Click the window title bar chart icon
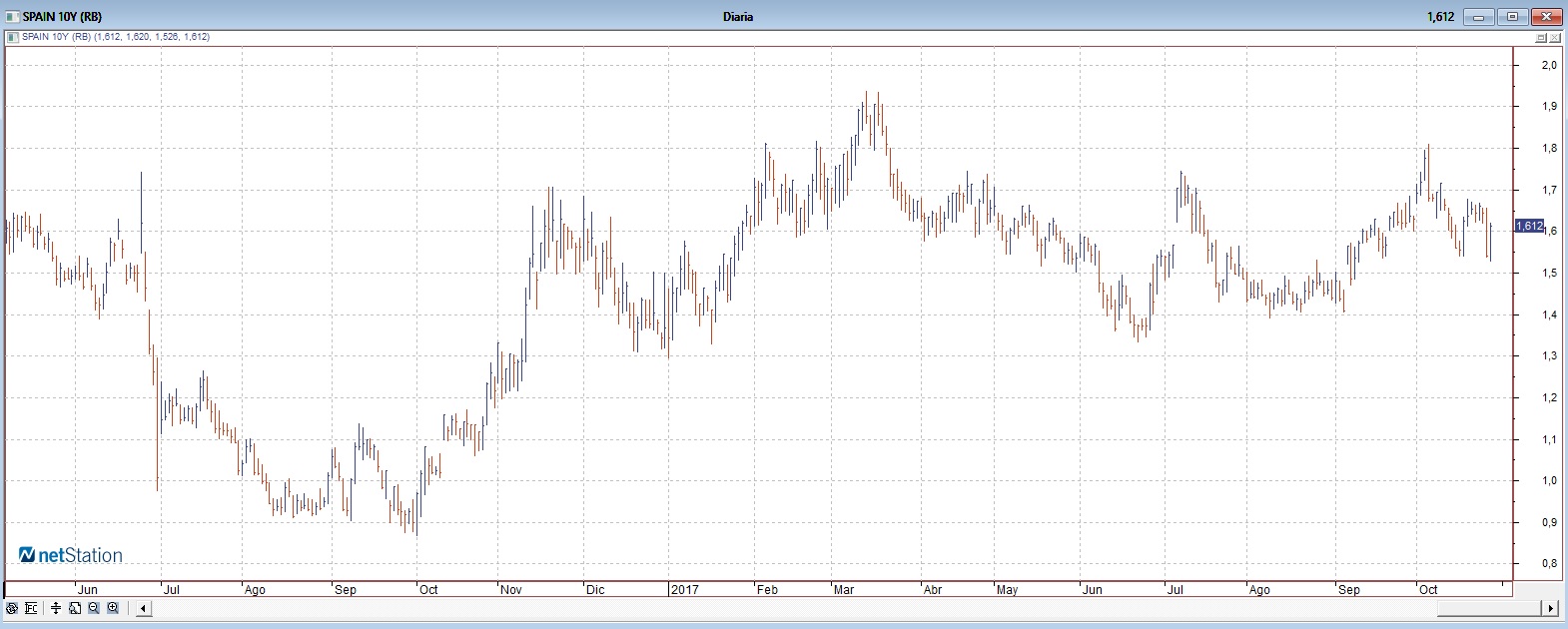The height and width of the screenshot is (629, 1568). 12,17
